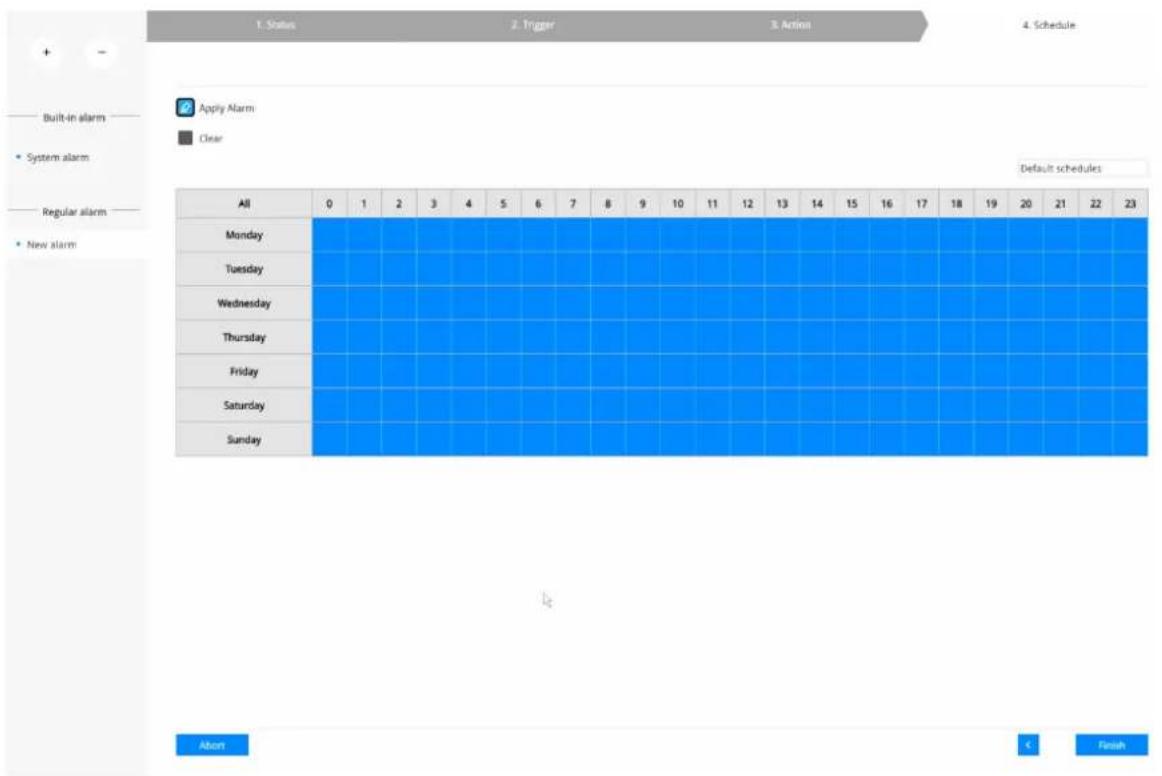Viewport: 1162px width, 776px height.
Task: Select the Sunday row header
Action: point(244,440)
